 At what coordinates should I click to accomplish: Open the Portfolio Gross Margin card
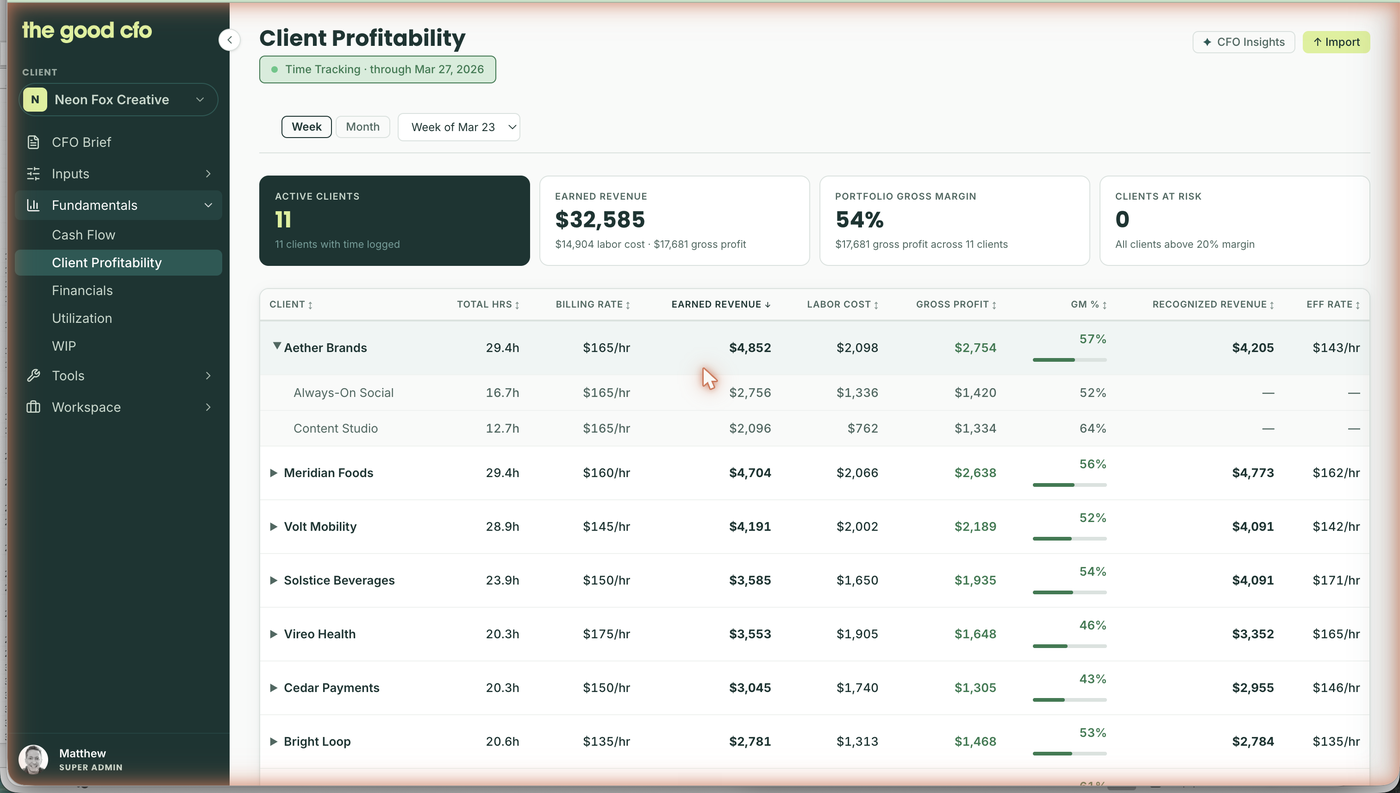click(x=955, y=221)
